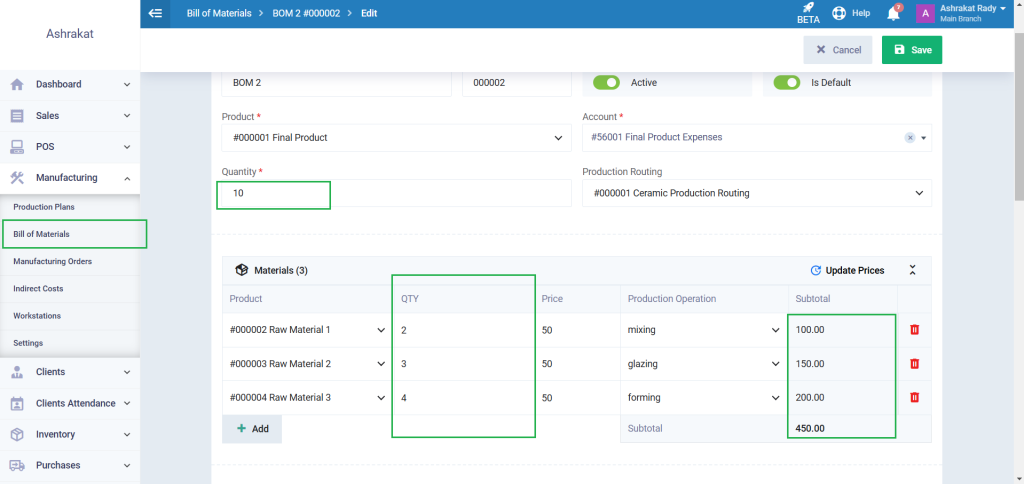Image resolution: width=1024 pixels, height=484 pixels.
Task: Open Workstations in the sidebar
Action: tap(37, 316)
